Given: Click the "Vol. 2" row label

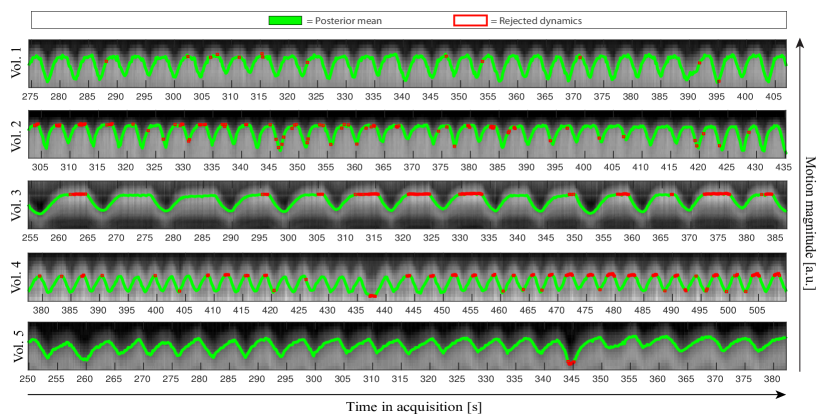Looking at the screenshot, I should 17,136.
